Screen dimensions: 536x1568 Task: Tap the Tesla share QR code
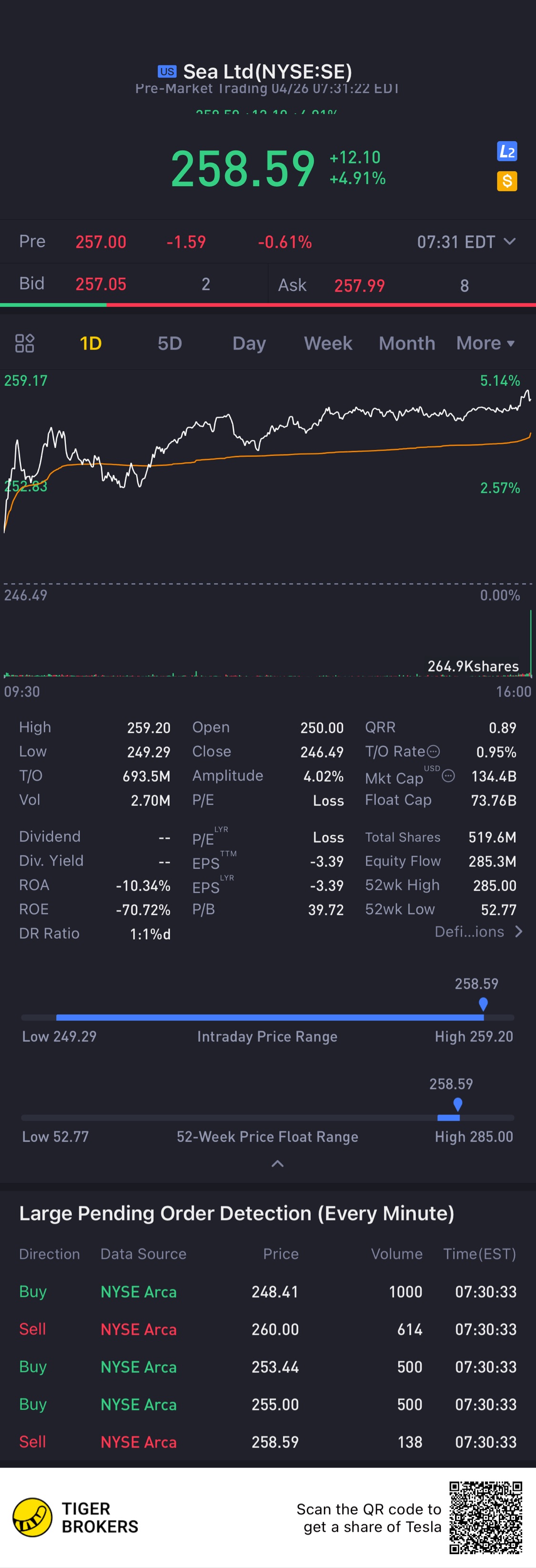pyautogui.click(x=485, y=1517)
